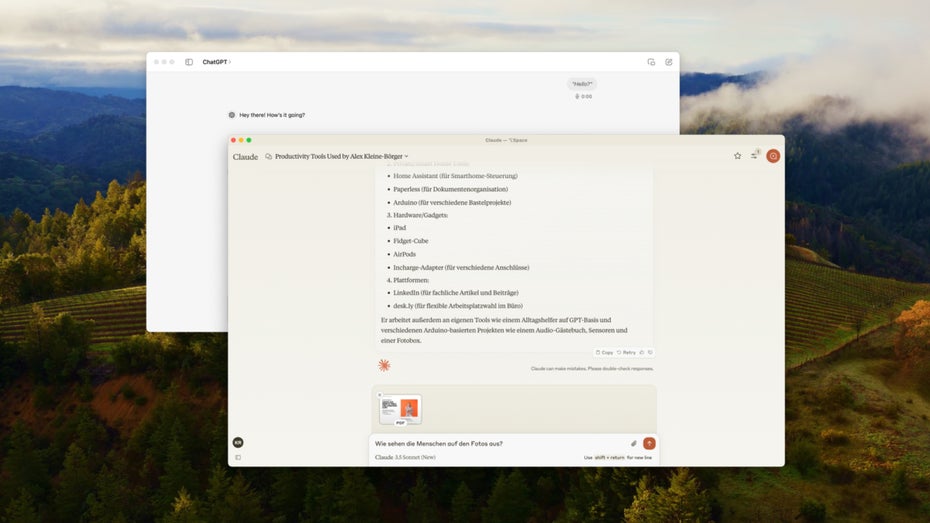Click the "Incharge-Adapter" list item
Image resolution: width=930 pixels, height=523 pixels.
pos(461,267)
